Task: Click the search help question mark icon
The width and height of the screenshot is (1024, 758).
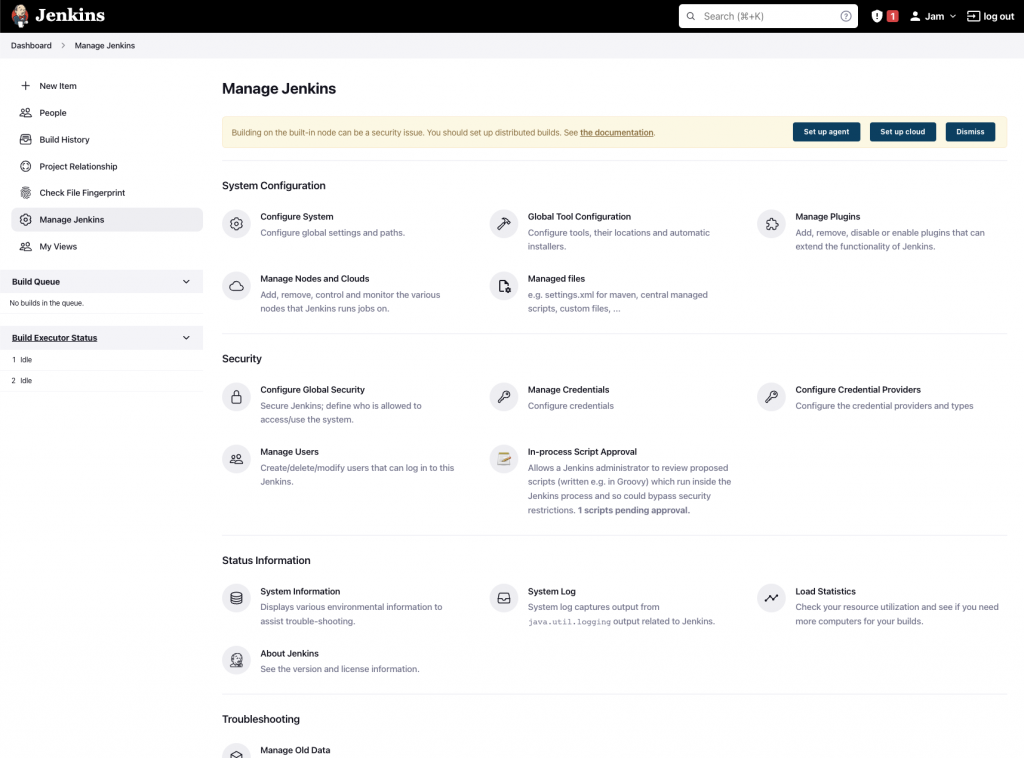Action: click(x=846, y=16)
